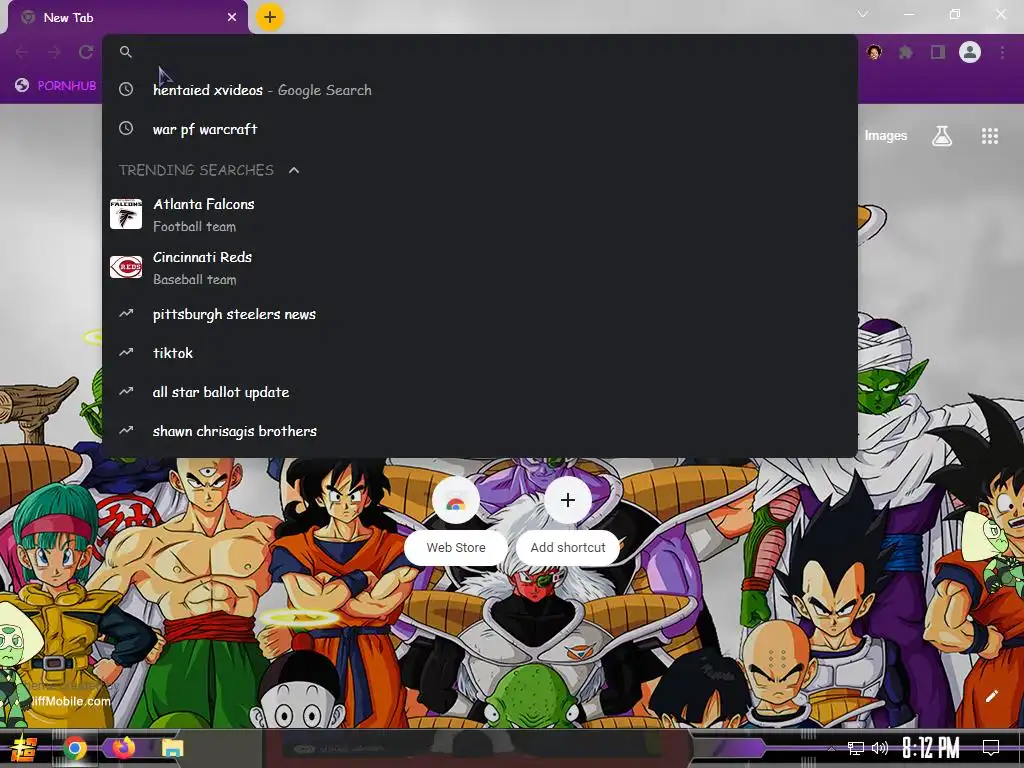The height and width of the screenshot is (768, 1024).
Task: Click the magnifier icon in the omnibox
Action: coord(126,52)
